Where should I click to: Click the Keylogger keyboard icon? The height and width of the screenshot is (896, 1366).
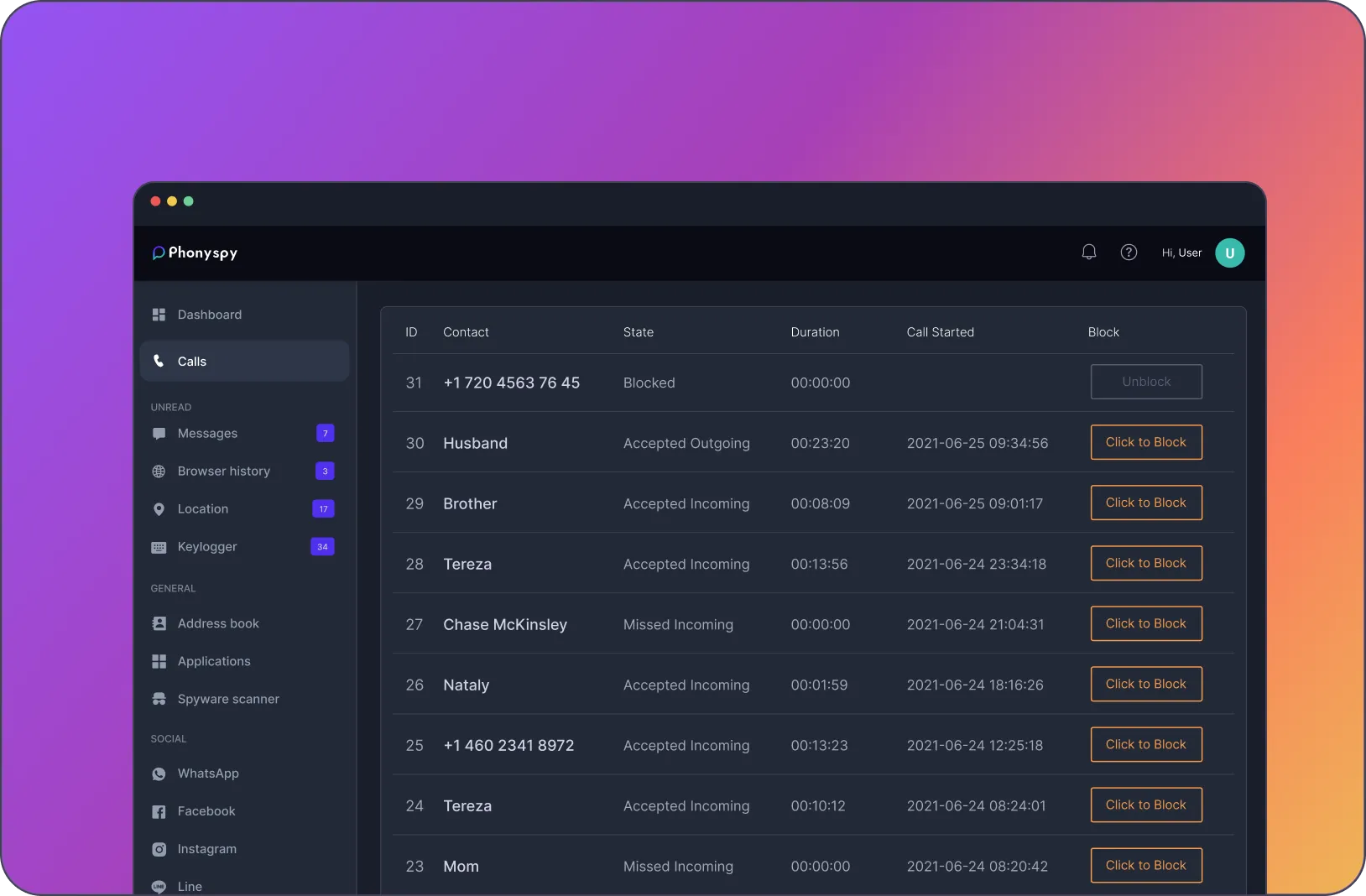coord(159,547)
